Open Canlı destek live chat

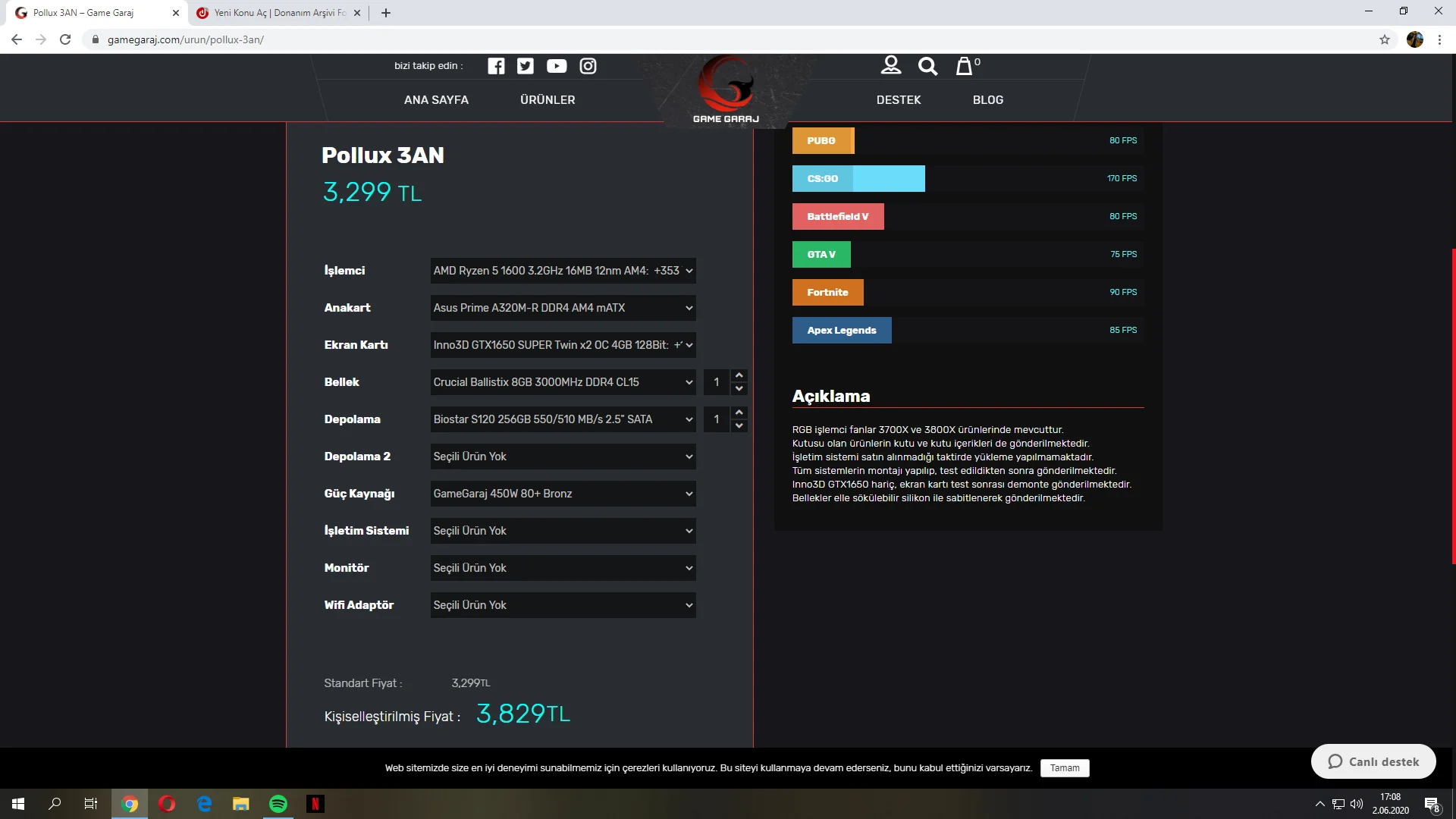click(x=1373, y=761)
